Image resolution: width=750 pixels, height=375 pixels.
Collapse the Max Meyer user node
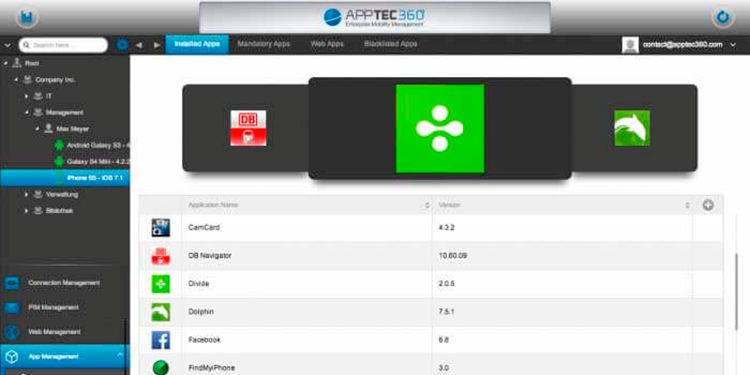coord(37,129)
